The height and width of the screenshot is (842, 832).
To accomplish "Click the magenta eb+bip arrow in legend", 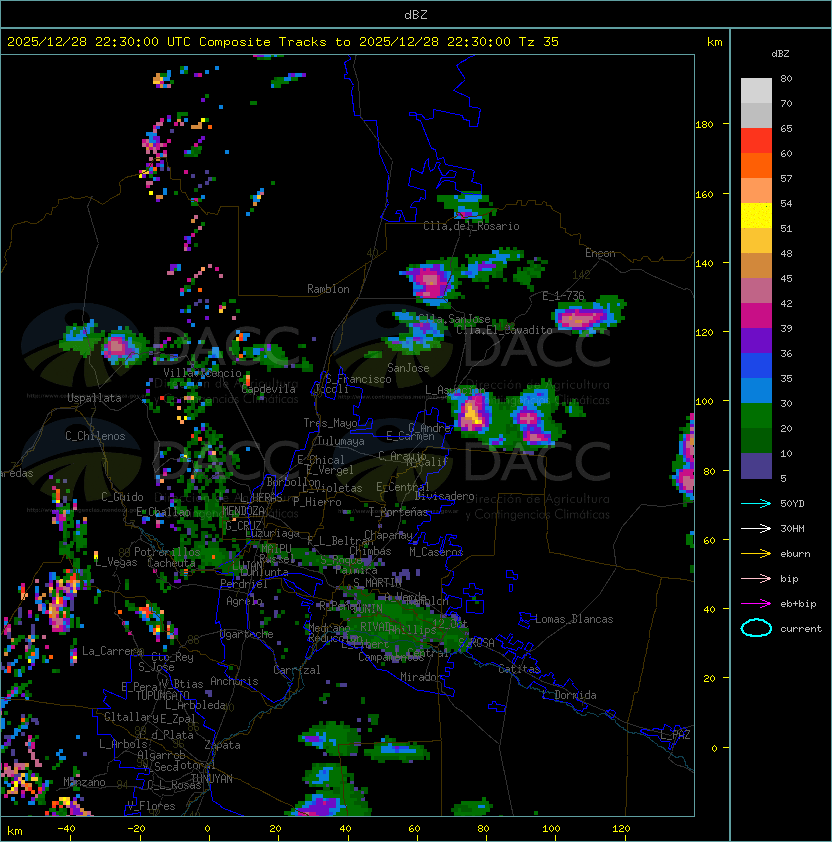I will 756,604.
